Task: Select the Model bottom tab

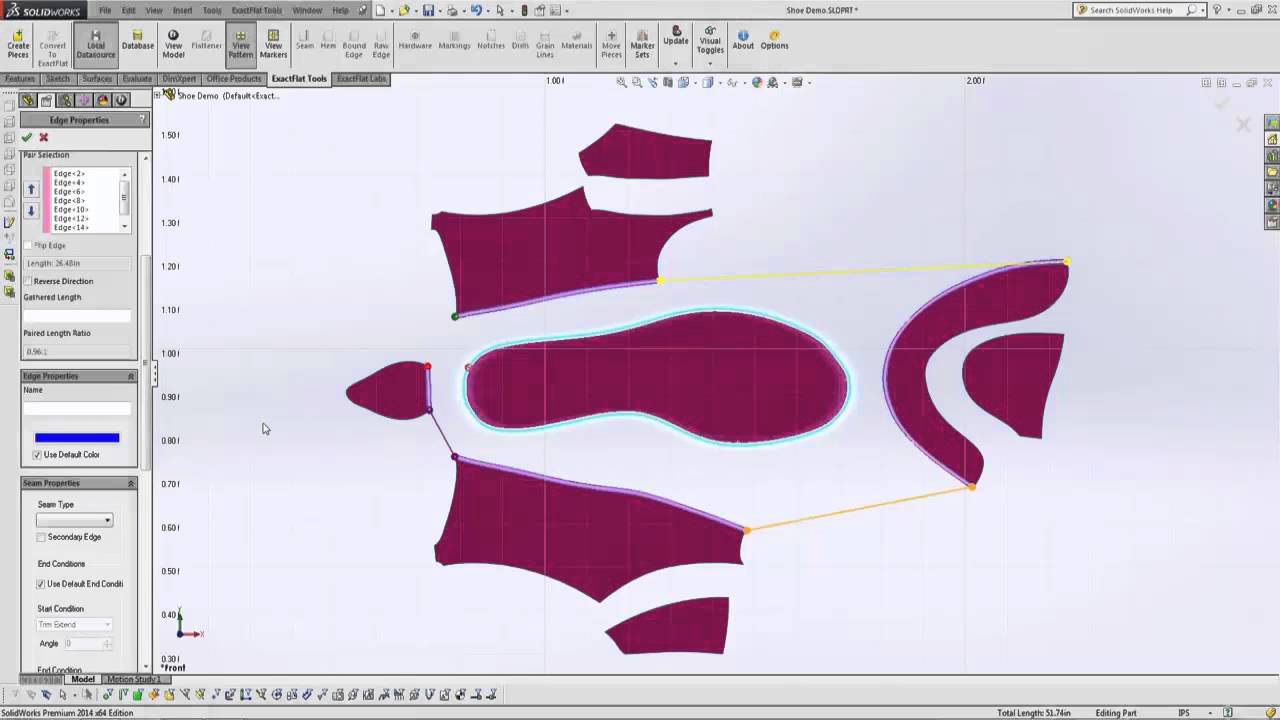Action: click(x=83, y=680)
